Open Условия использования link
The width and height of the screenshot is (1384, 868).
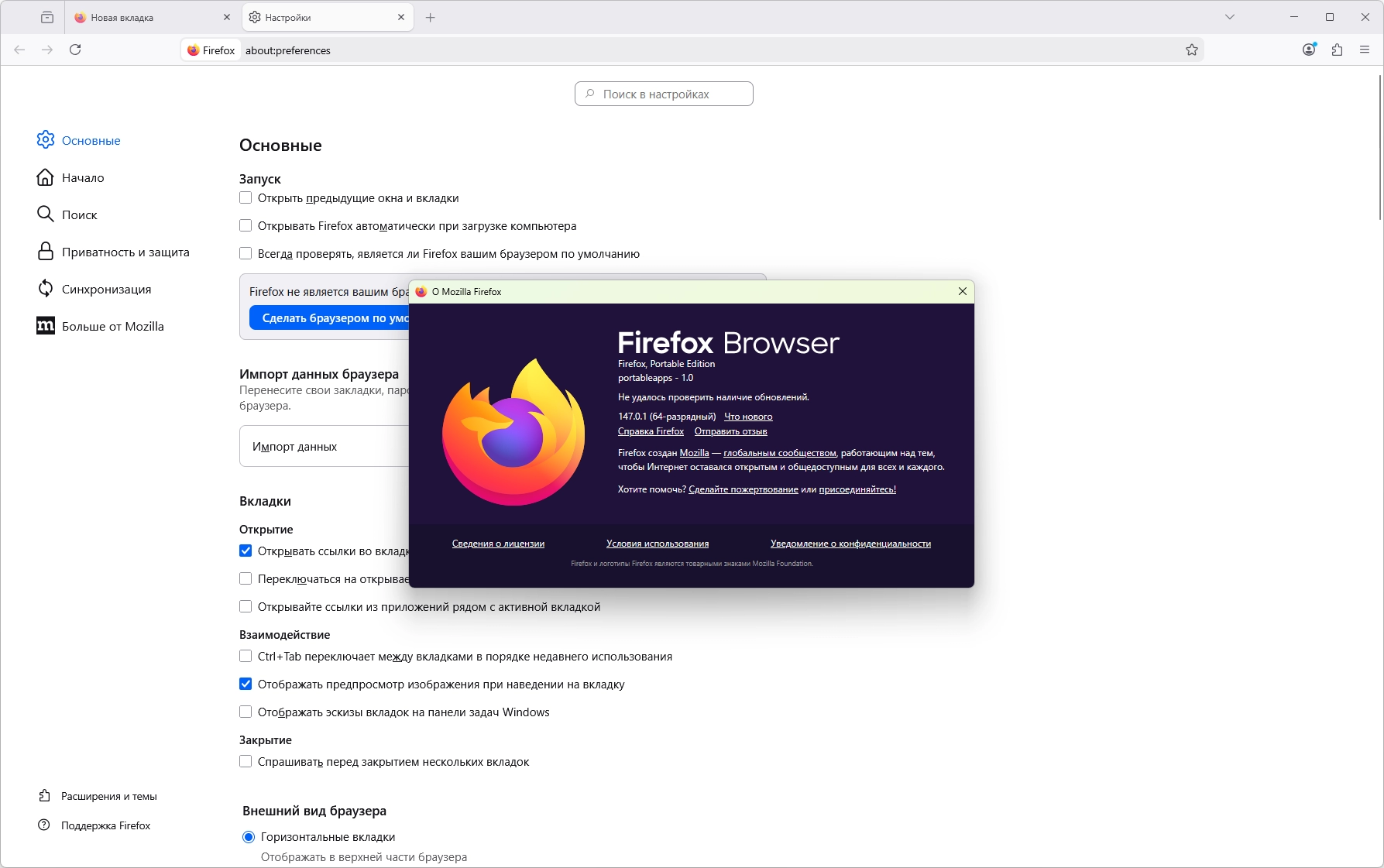point(658,544)
